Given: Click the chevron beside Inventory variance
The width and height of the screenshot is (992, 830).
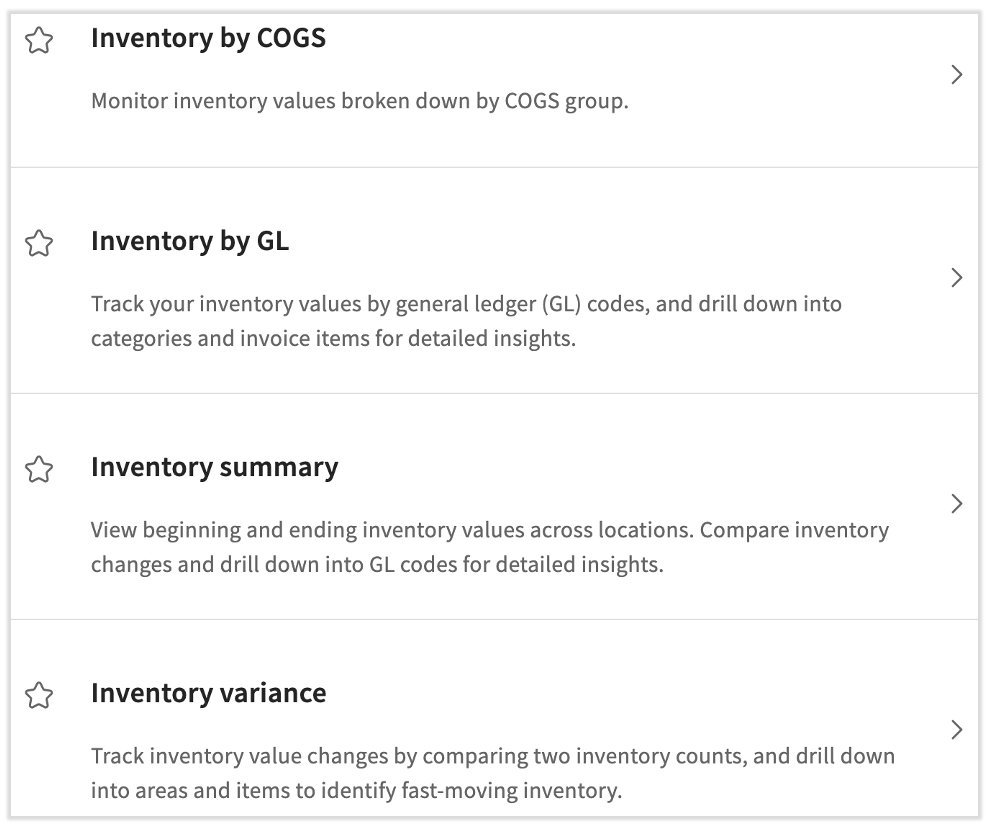Looking at the screenshot, I should click(957, 729).
